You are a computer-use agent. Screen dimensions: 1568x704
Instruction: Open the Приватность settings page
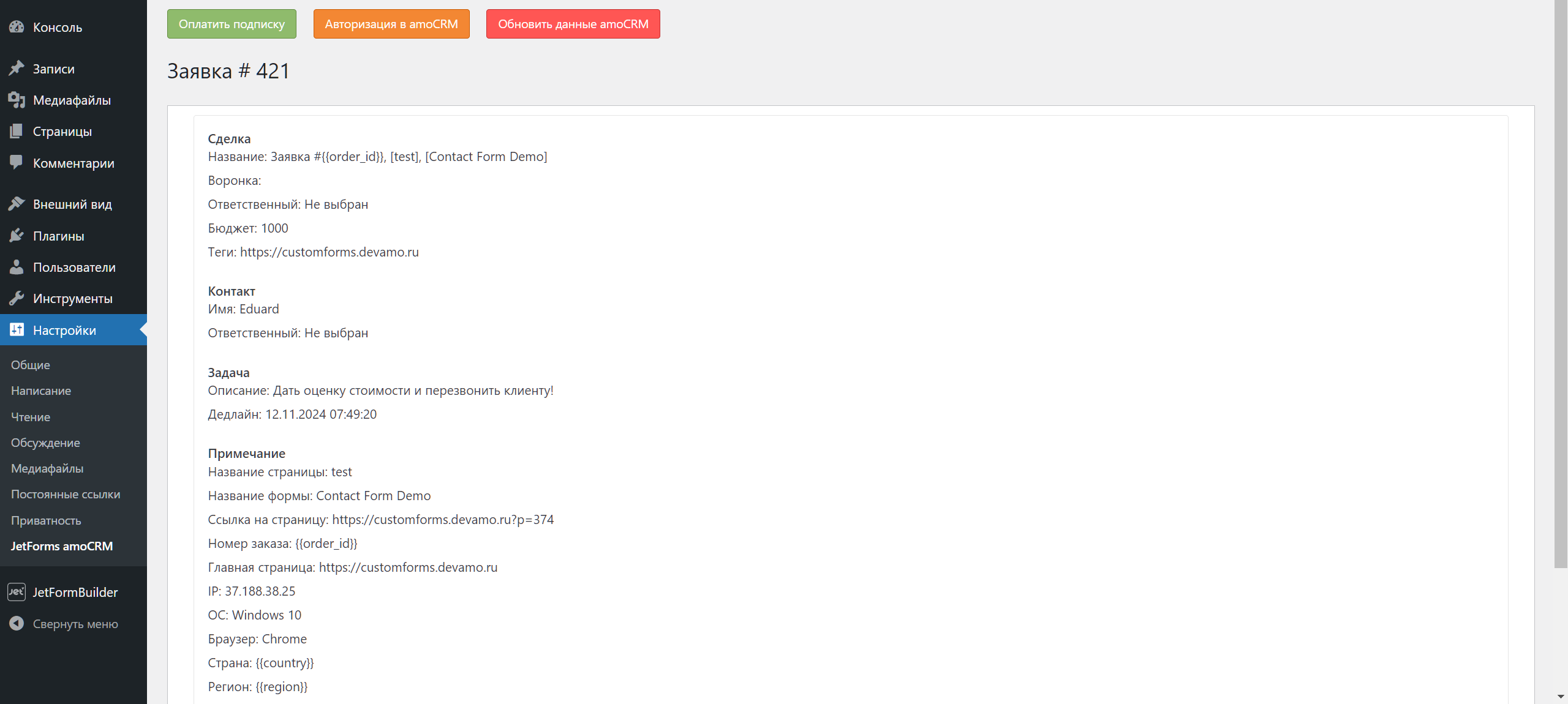click(x=45, y=520)
